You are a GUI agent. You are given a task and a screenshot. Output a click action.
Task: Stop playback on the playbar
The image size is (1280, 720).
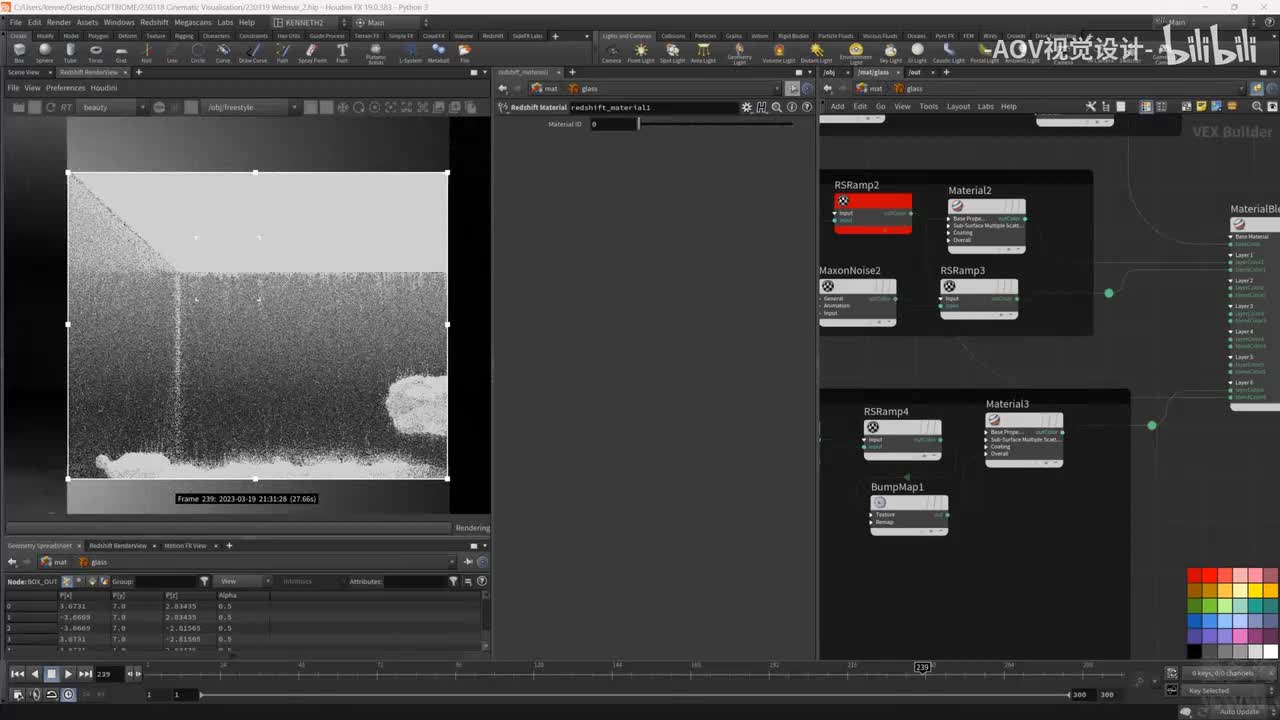tap(52, 674)
